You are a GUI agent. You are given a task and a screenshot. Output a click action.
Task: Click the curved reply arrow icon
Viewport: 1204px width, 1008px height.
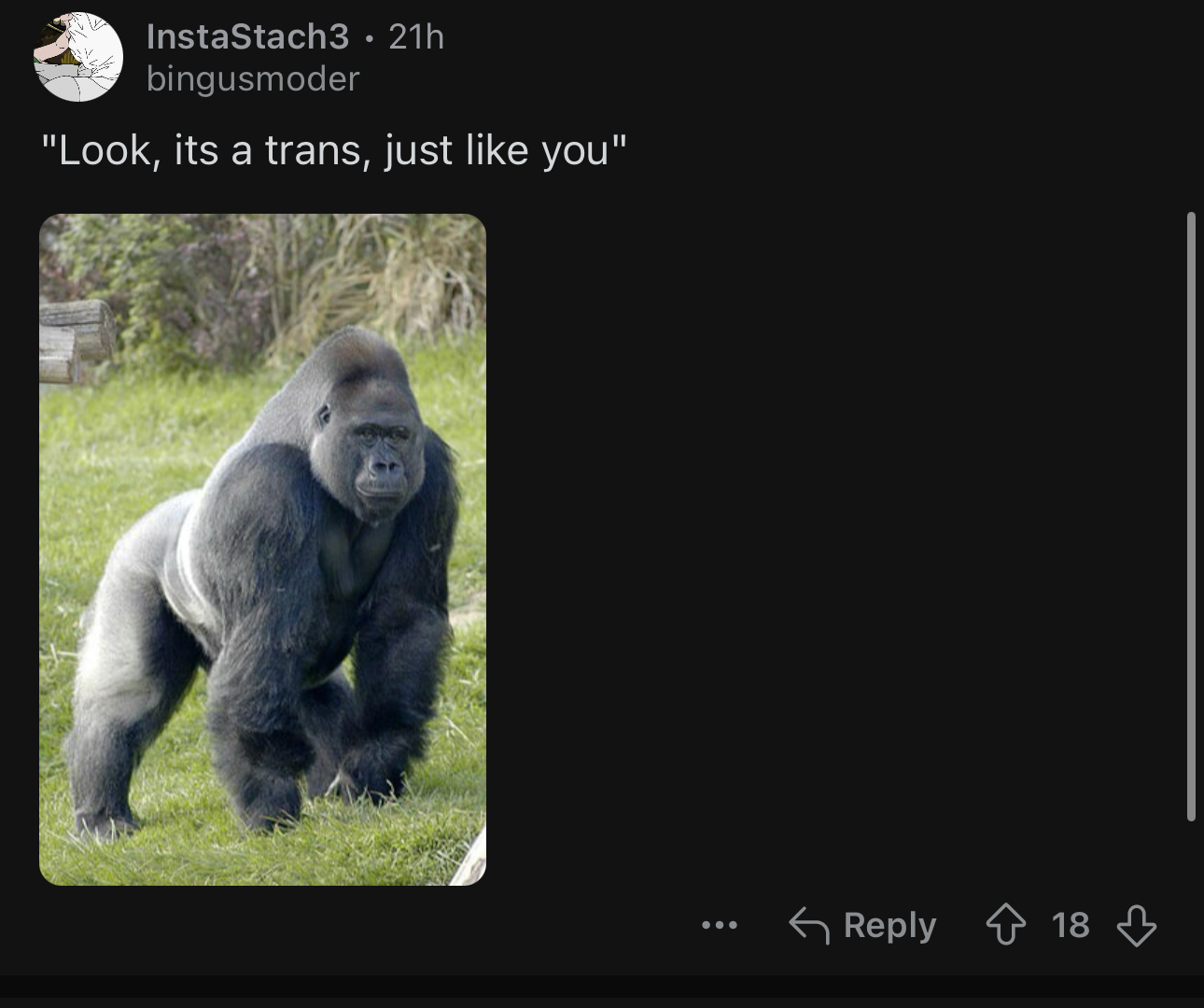pos(808,926)
